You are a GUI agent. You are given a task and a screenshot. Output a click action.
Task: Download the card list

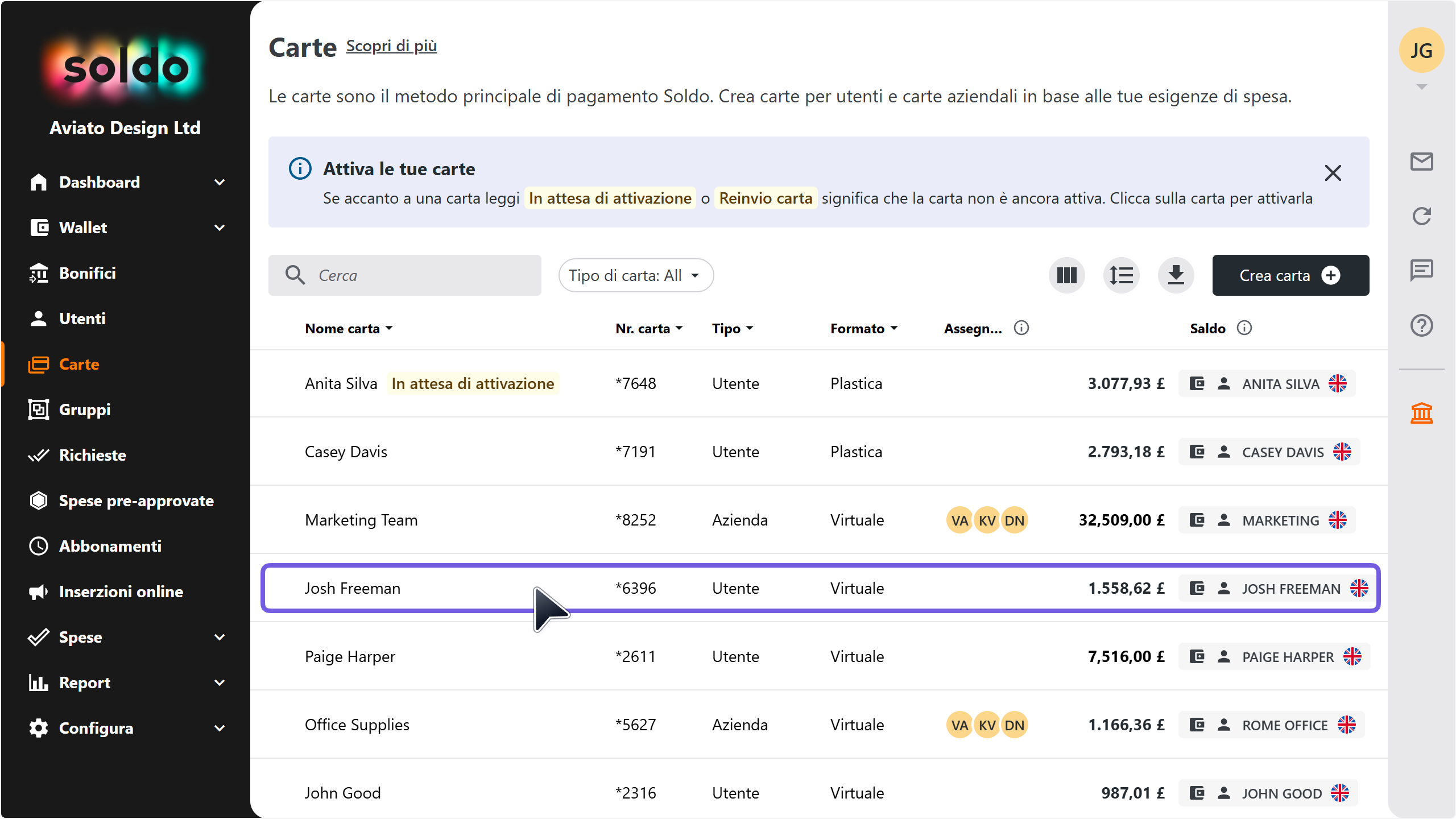click(x=1176, y=276)
